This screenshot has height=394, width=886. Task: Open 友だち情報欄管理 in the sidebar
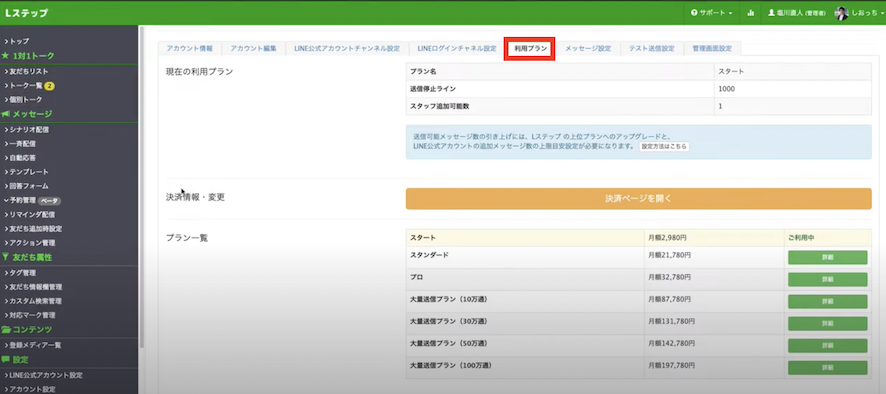(x=33, y=287)
